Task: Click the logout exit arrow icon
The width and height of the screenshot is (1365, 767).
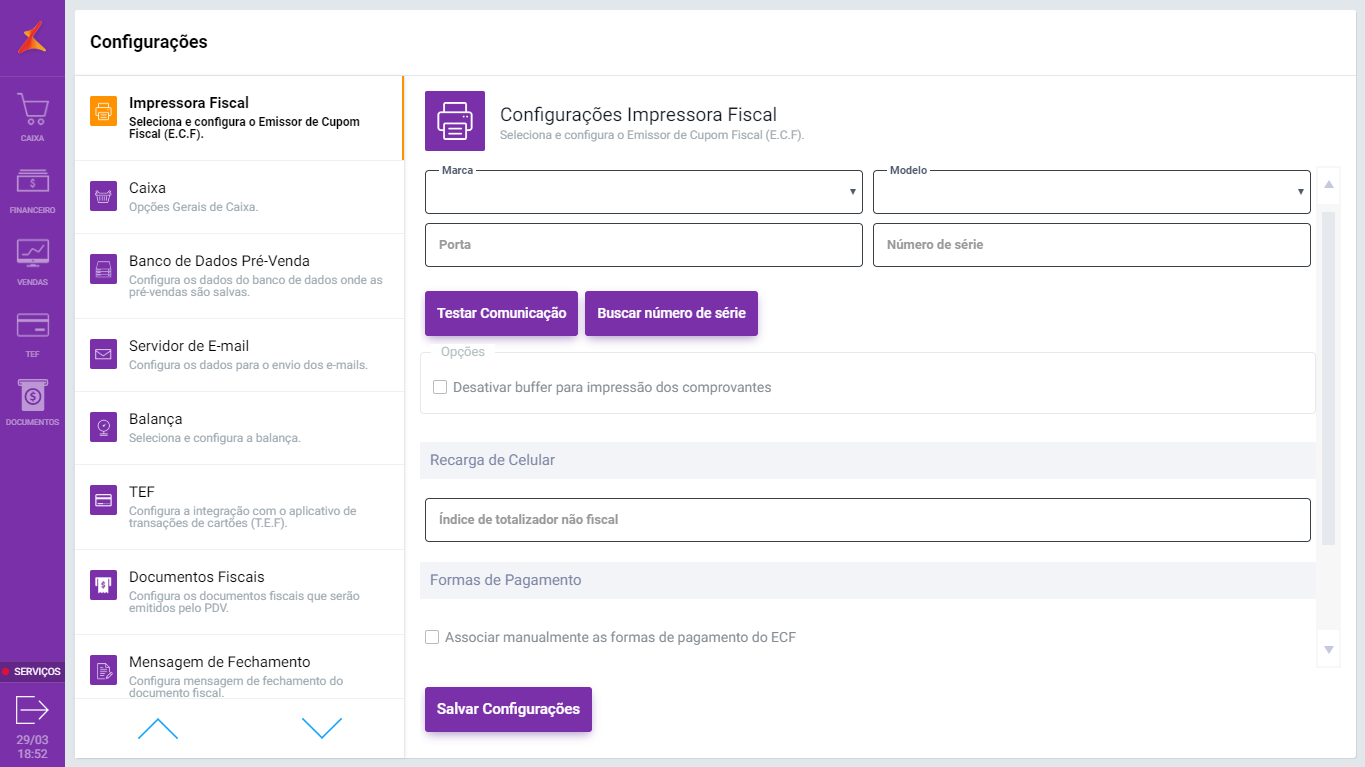Action: 32,710
